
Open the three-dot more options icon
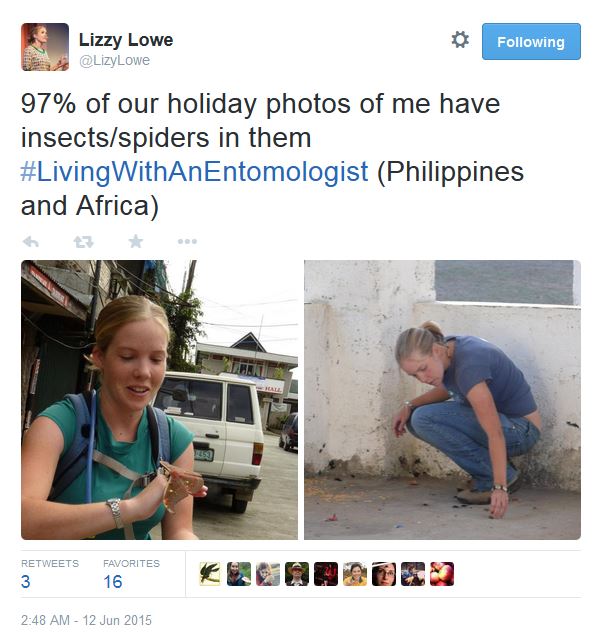187,241
